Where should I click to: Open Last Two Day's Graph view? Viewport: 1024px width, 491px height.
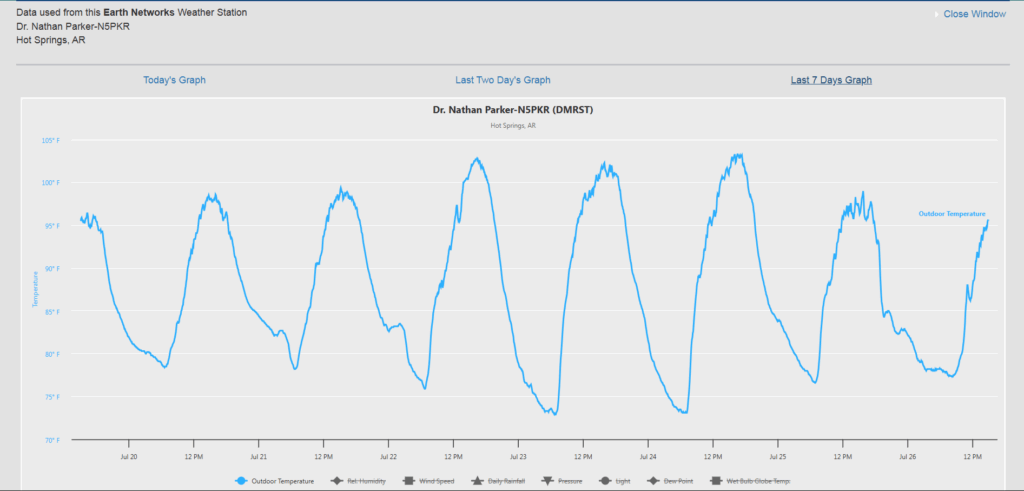click(x=502, y=80)
